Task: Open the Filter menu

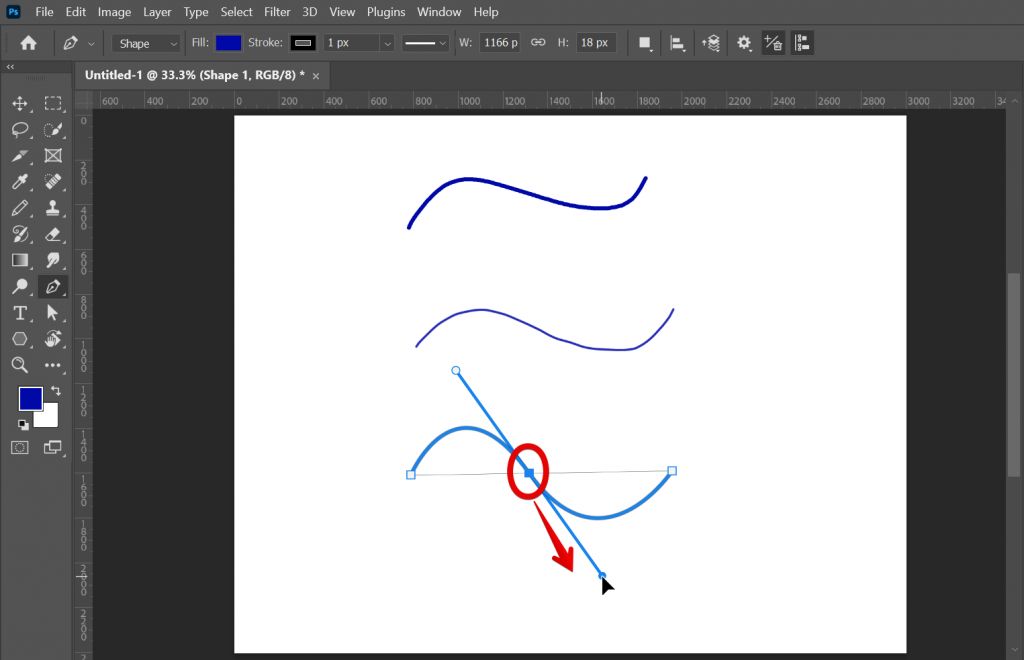Action: 277,11
